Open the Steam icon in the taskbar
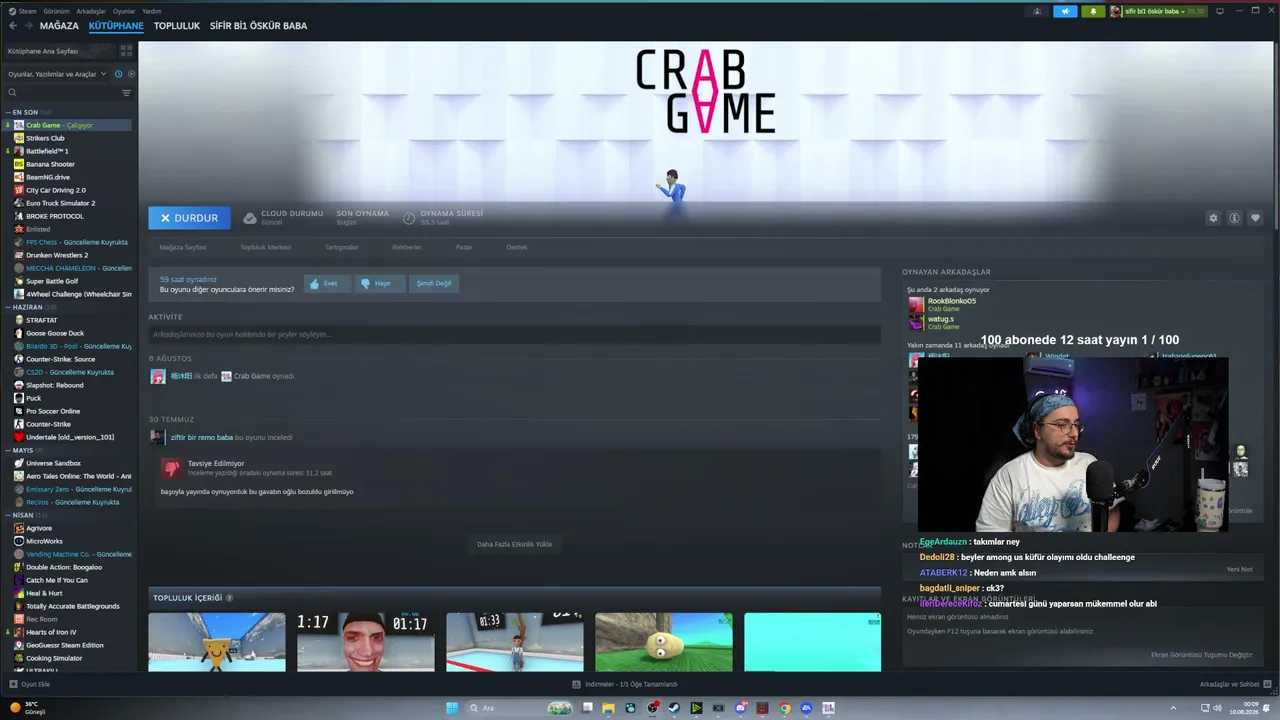The height and width of the screenshot is (720, 1280). pyautogui.click(x=674, y=708)
